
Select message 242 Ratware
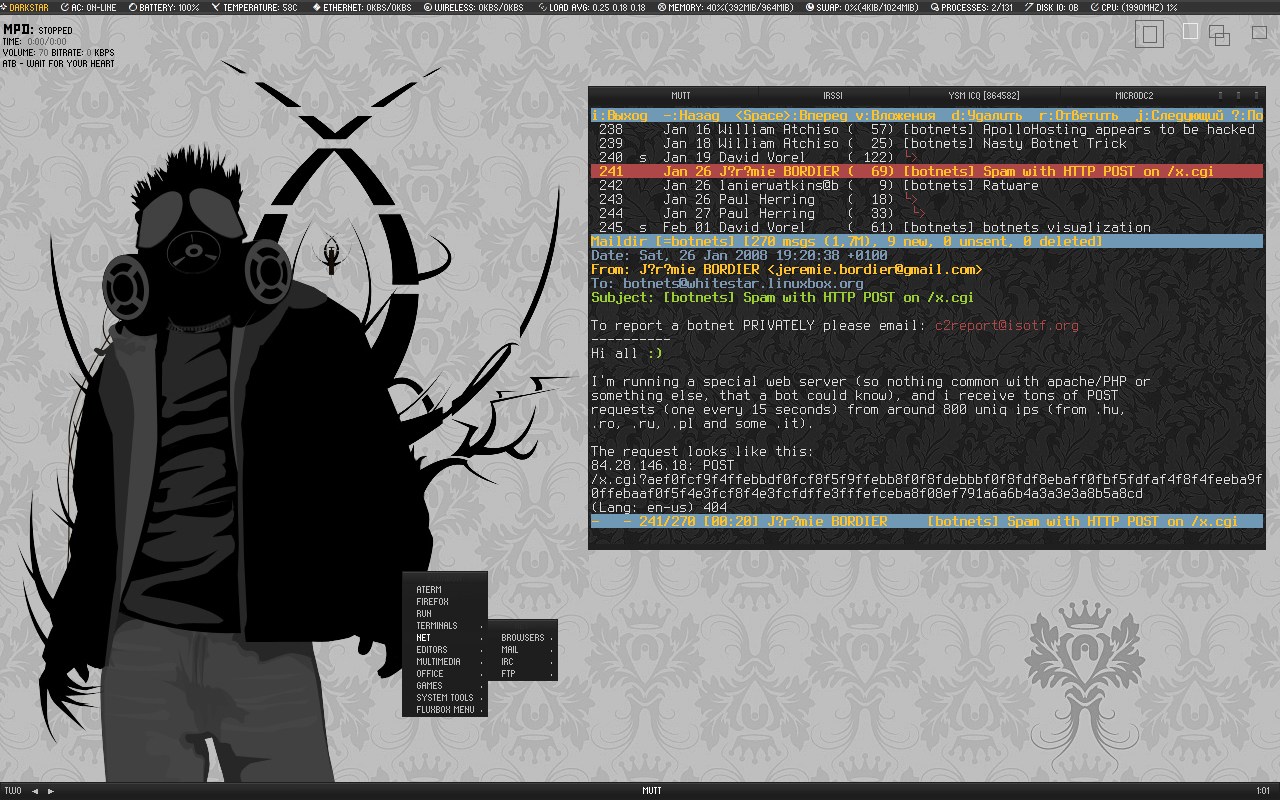927,186
